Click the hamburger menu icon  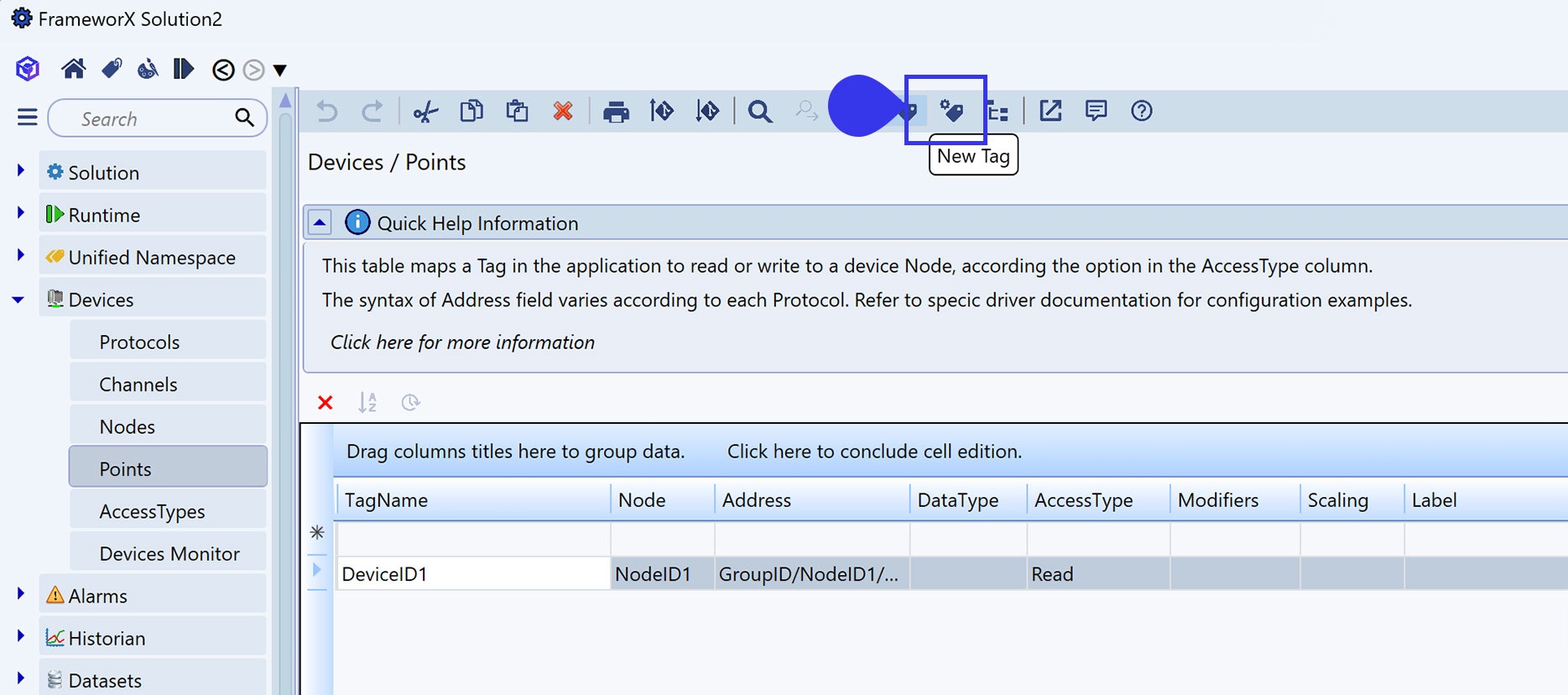coord(28,118)
